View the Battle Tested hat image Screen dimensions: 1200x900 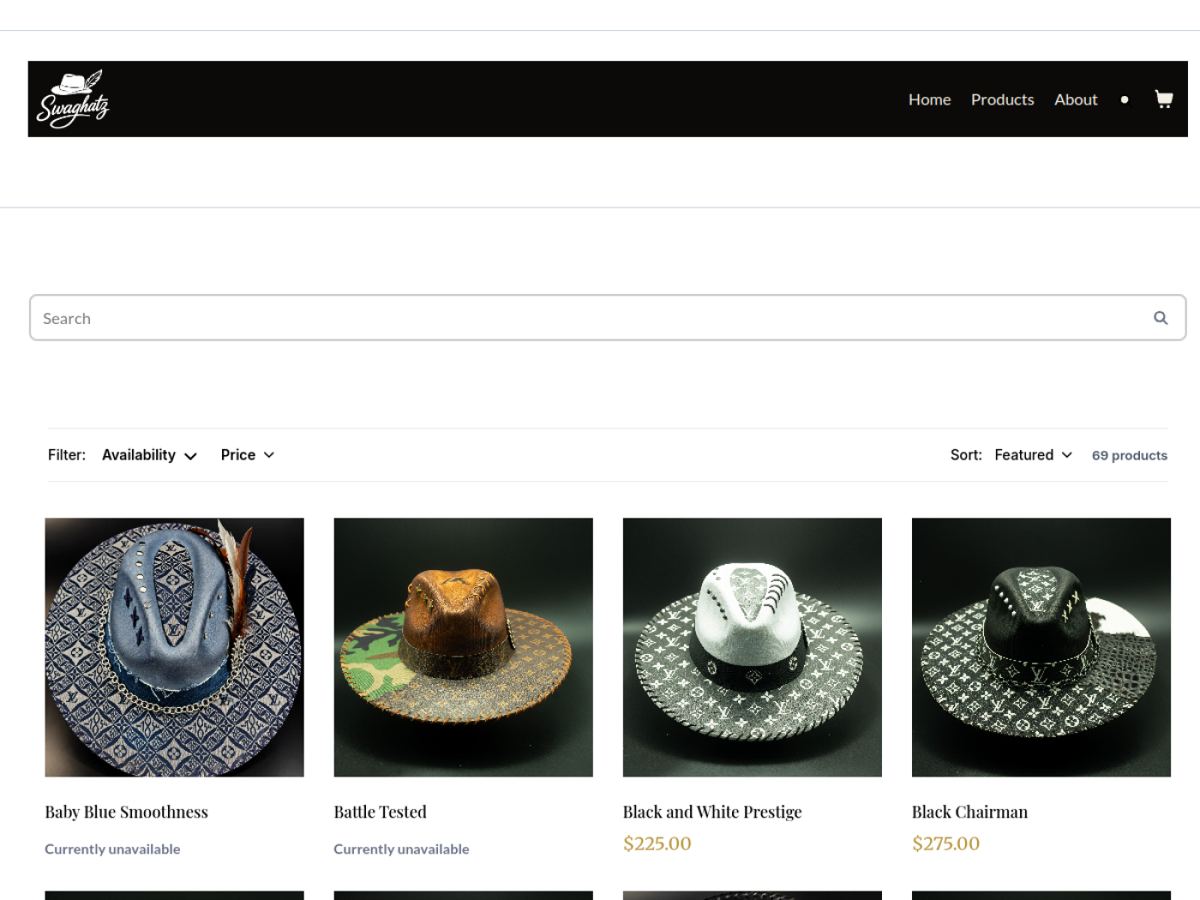pyautogui.click(x=463, y=647)
